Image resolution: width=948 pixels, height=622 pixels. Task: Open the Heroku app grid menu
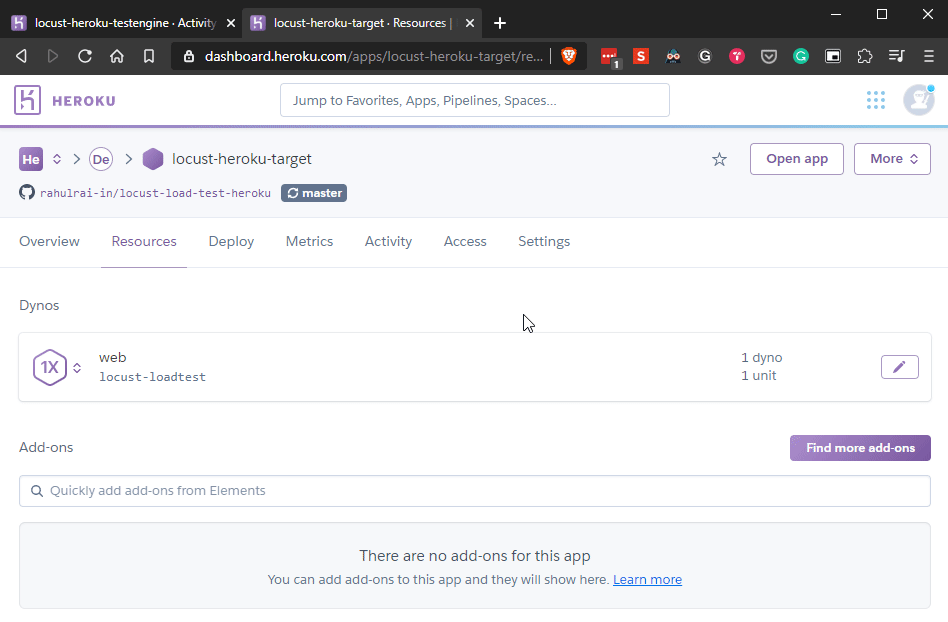coord(875,100)
